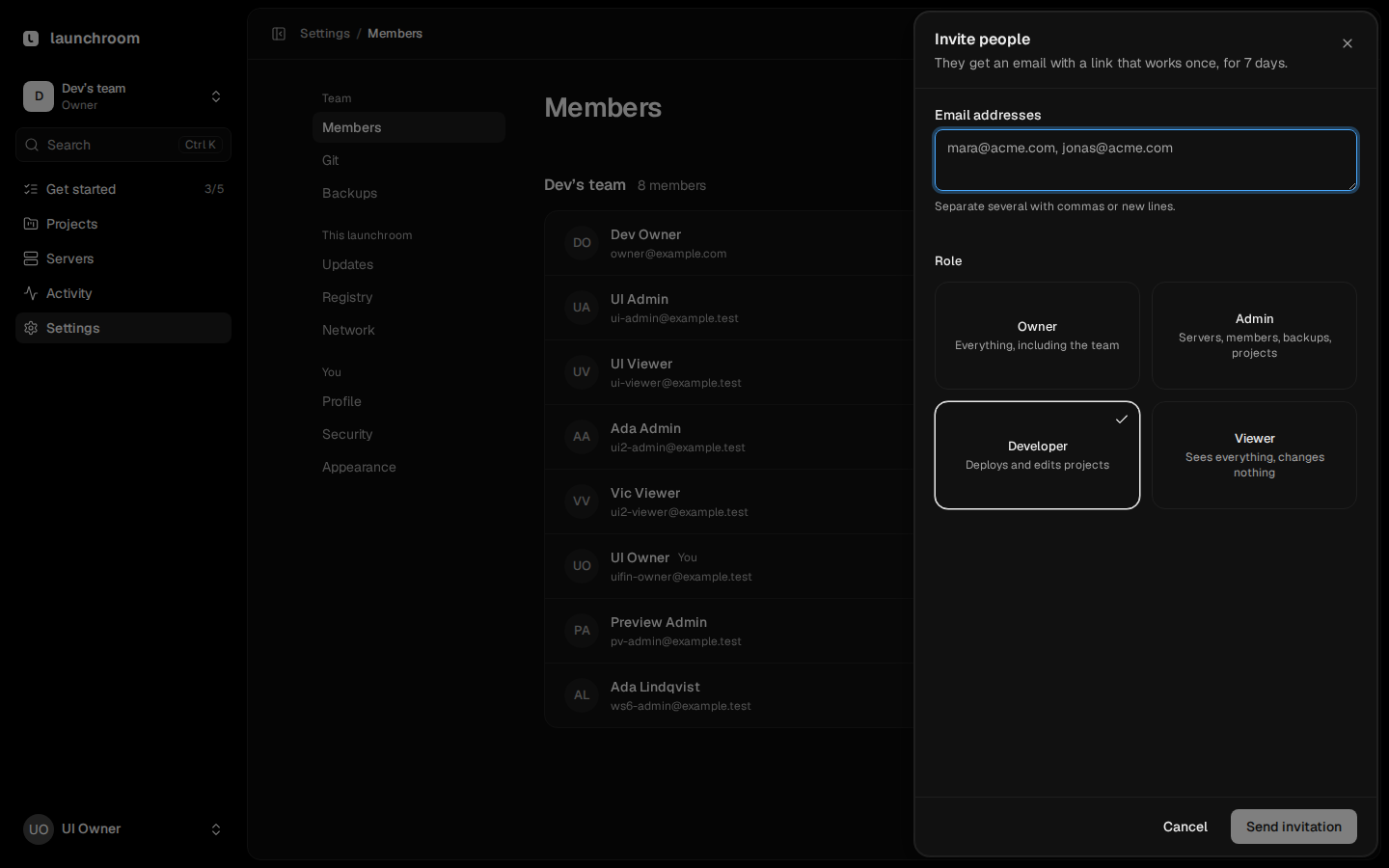Click the VV avatar for Vic Viewer
Image resolution: width=1389 pixels, height=868 pixels.
tap(582, 502)
